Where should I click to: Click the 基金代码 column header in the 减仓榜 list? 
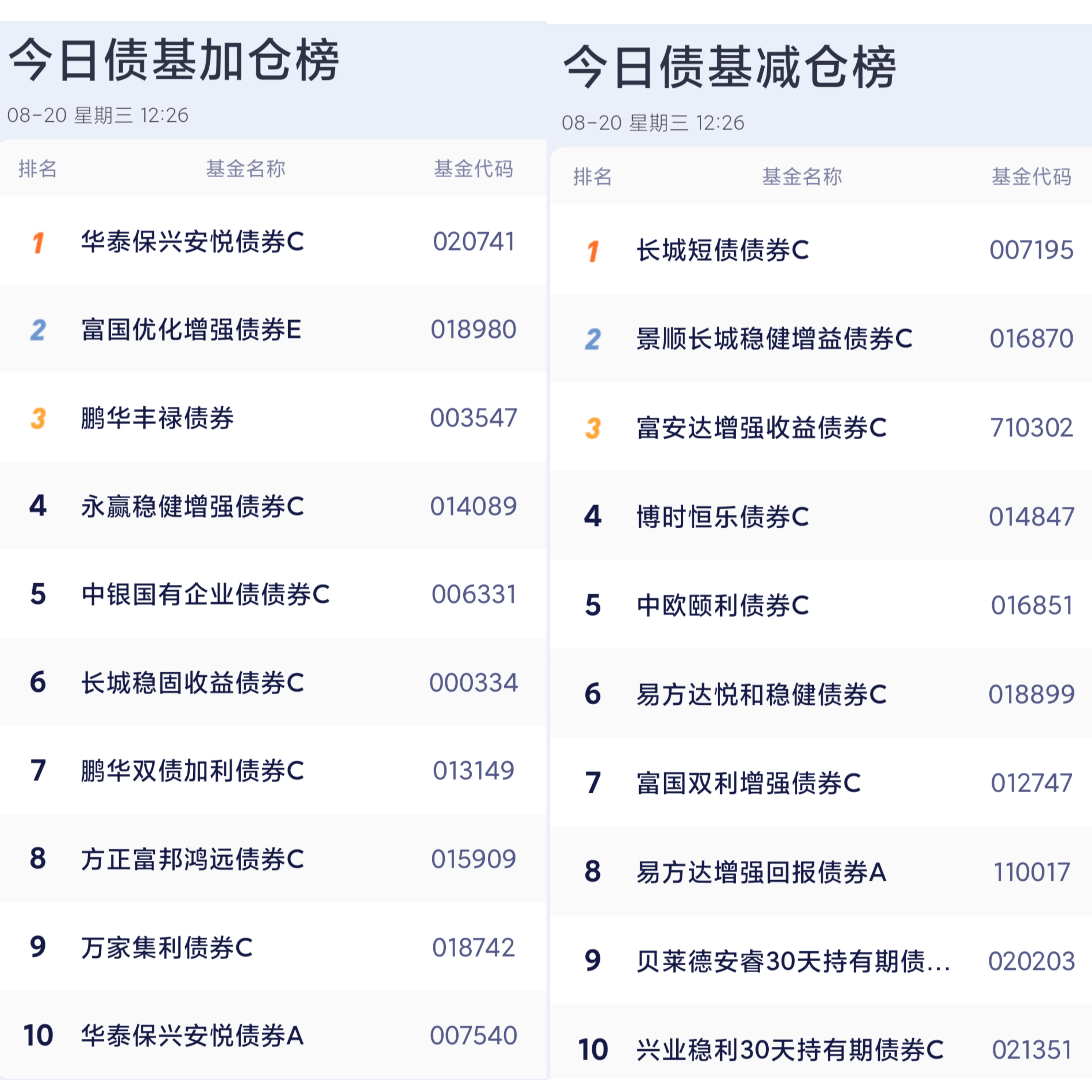(1031, 176)
